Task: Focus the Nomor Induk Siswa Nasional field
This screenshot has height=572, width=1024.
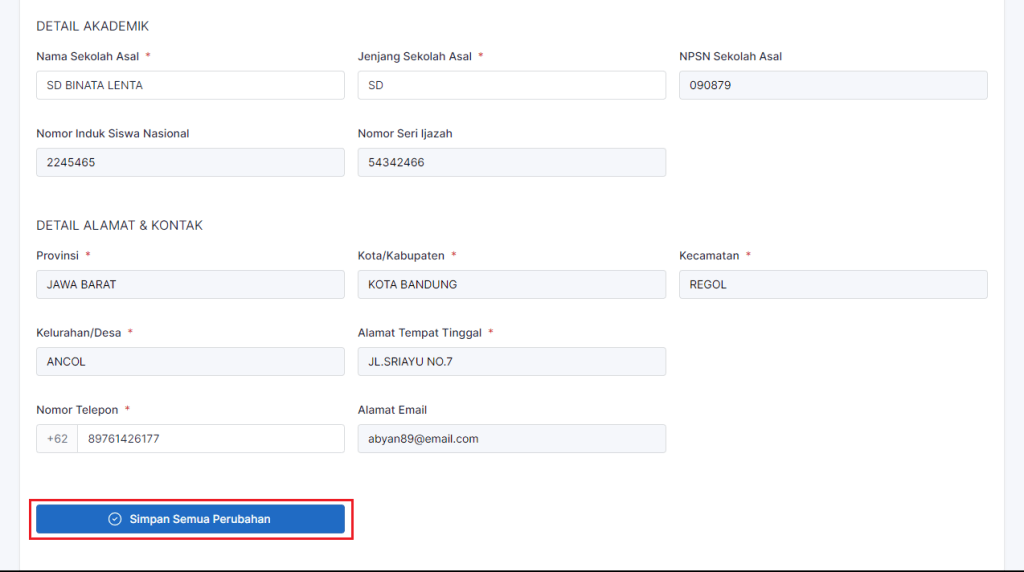Action: pyautogui.click(x=190, y=162)
